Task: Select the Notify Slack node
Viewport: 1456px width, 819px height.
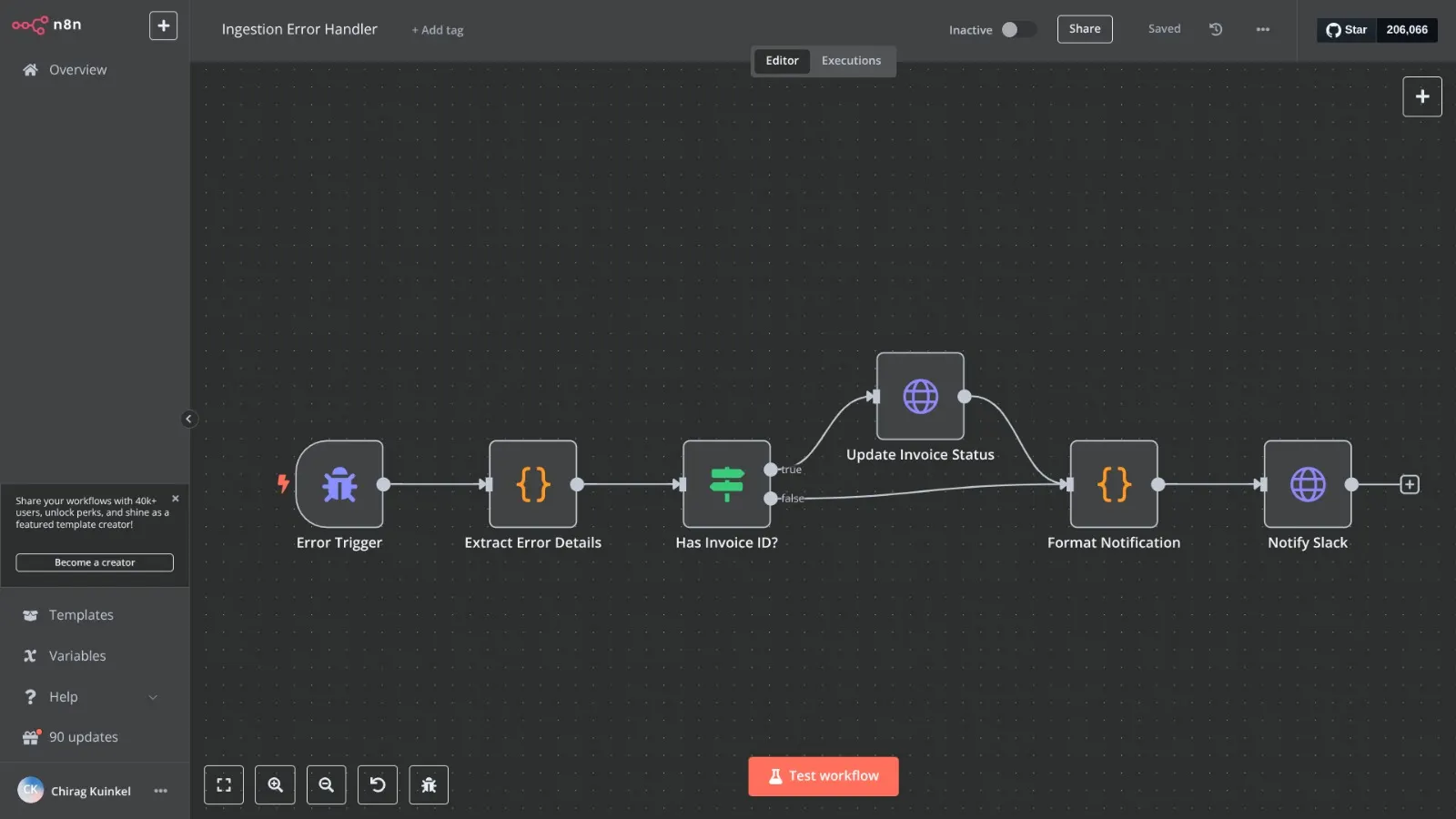Action: point(1308,484)
